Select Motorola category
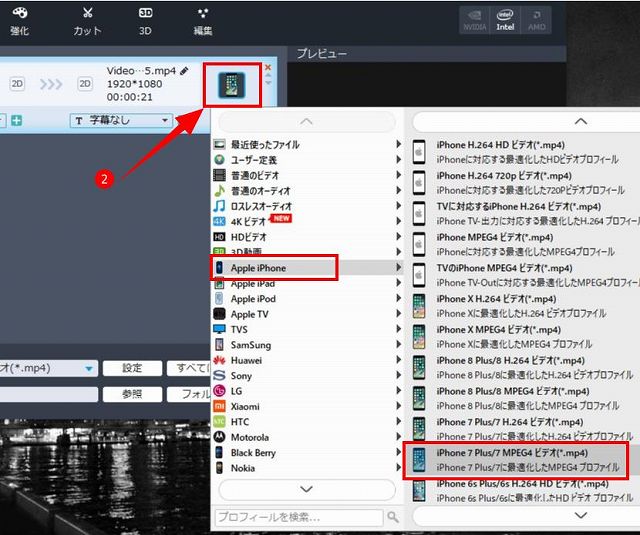Screen dimensions: 640x535 click(306, 437)
